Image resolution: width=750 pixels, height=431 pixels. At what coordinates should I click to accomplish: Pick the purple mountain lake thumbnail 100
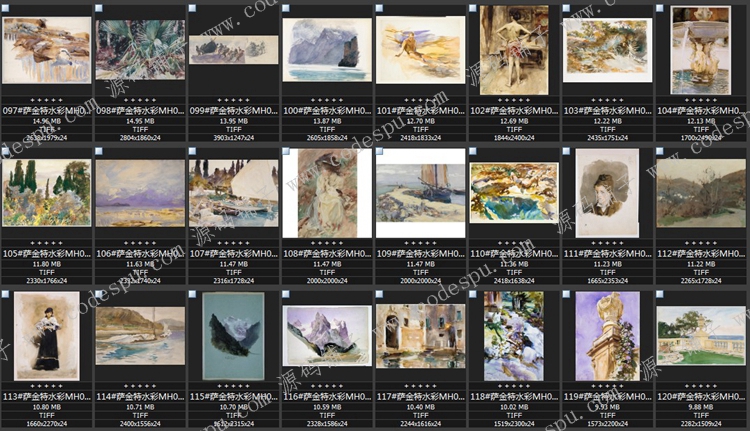(327, 50)
